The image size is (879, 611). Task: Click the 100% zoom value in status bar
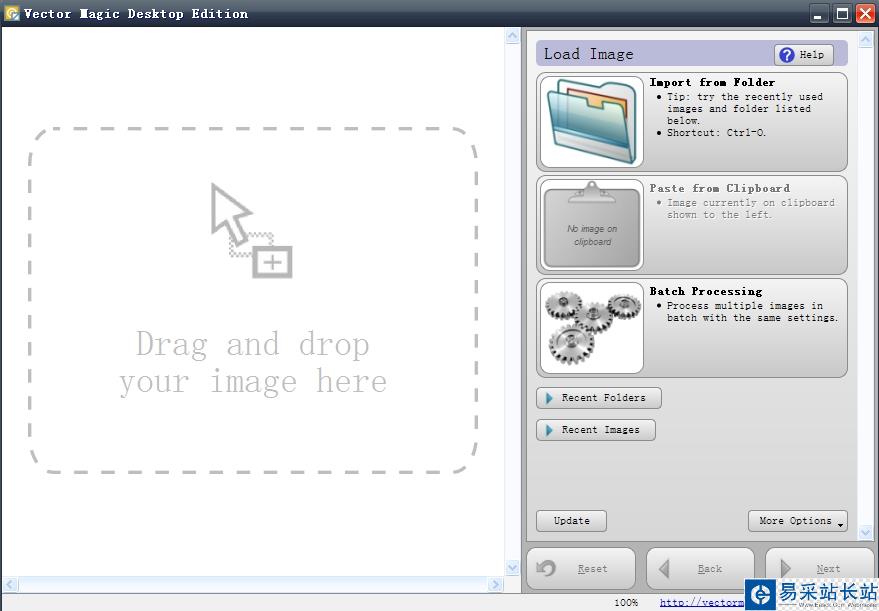click(626, 603)
